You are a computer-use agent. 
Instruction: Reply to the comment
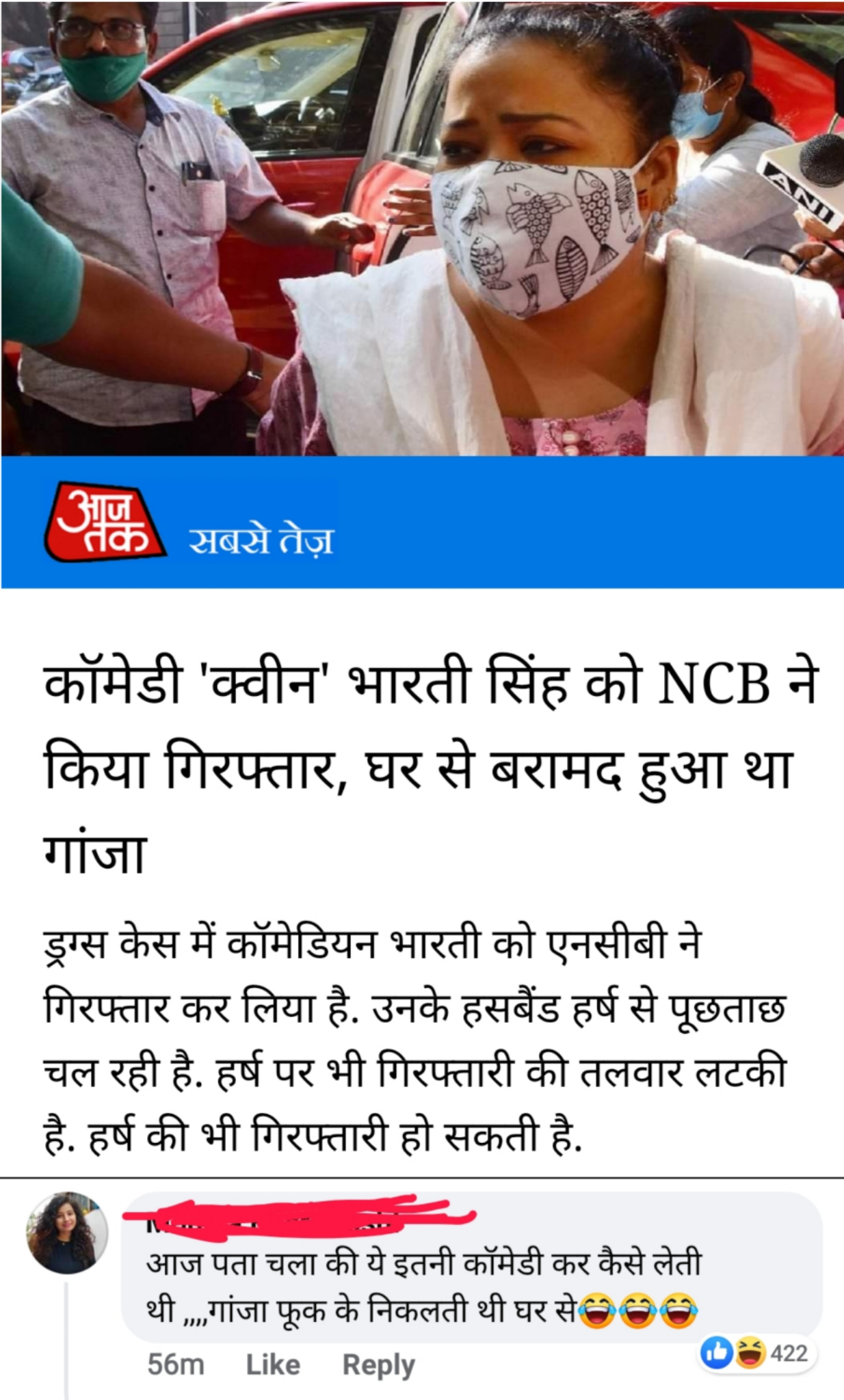(378, 1365)
